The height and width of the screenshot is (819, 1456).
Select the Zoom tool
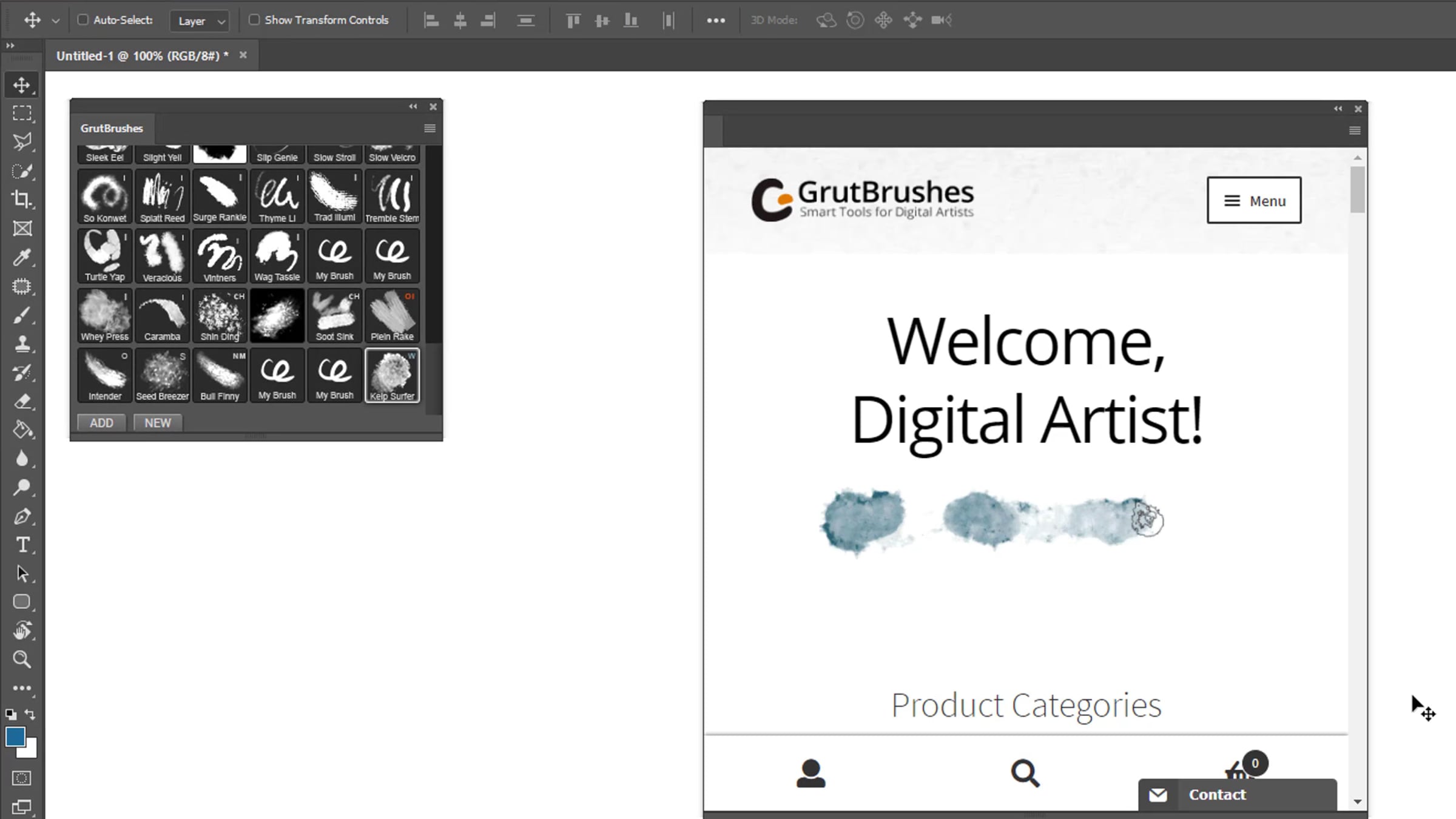(22, 659)
